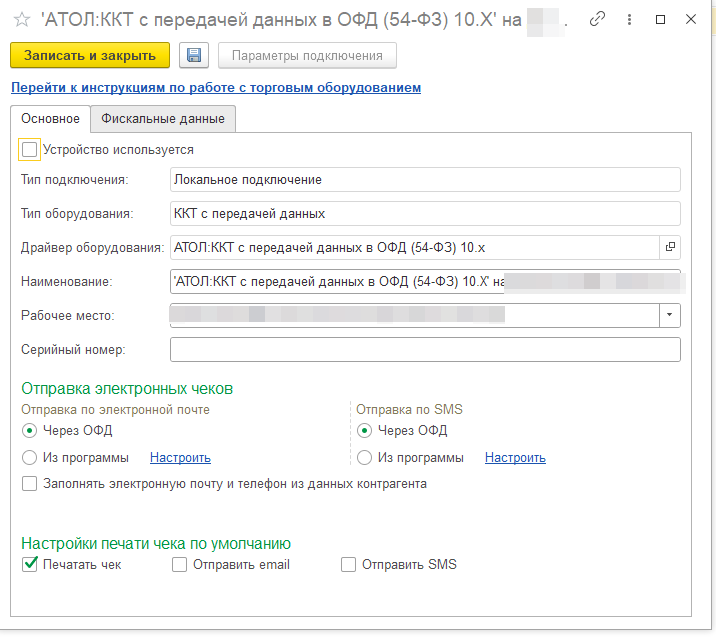Open driver record via icon in Драйвер оборудования field
Screen dimensions: 716x643
pyautogui.click(x=670, y=246)
